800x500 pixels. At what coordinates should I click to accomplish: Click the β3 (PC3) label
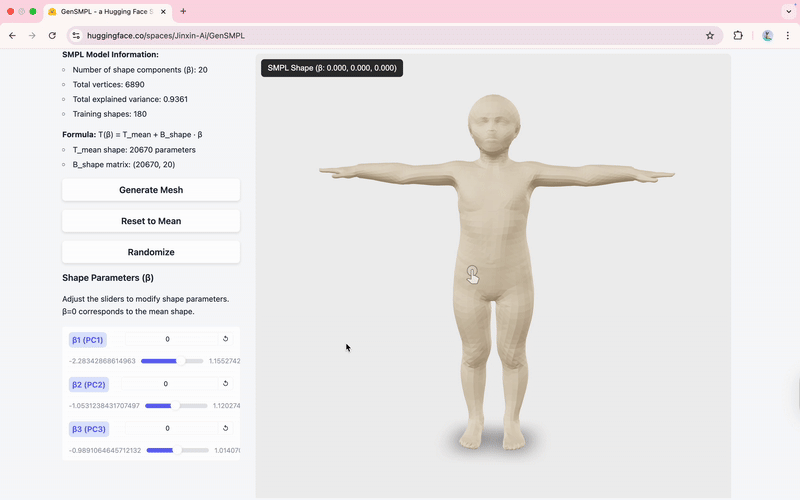(89, 429)
